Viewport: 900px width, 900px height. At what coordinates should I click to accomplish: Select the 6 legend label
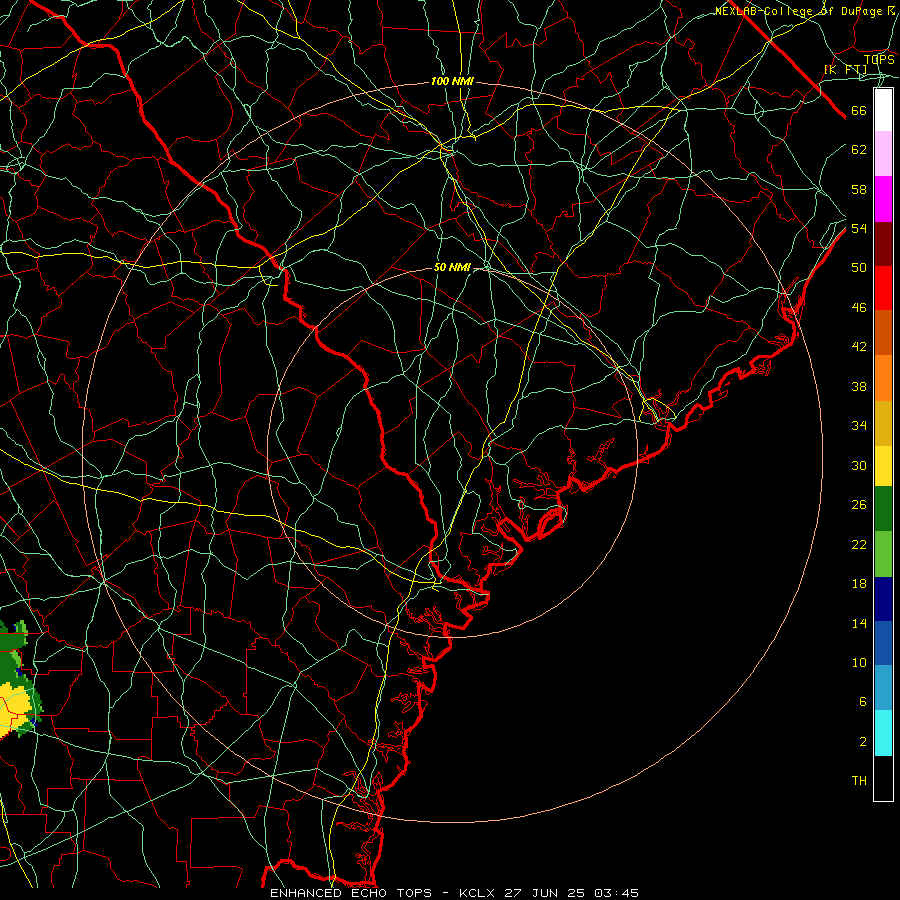(x=862, y=701)
